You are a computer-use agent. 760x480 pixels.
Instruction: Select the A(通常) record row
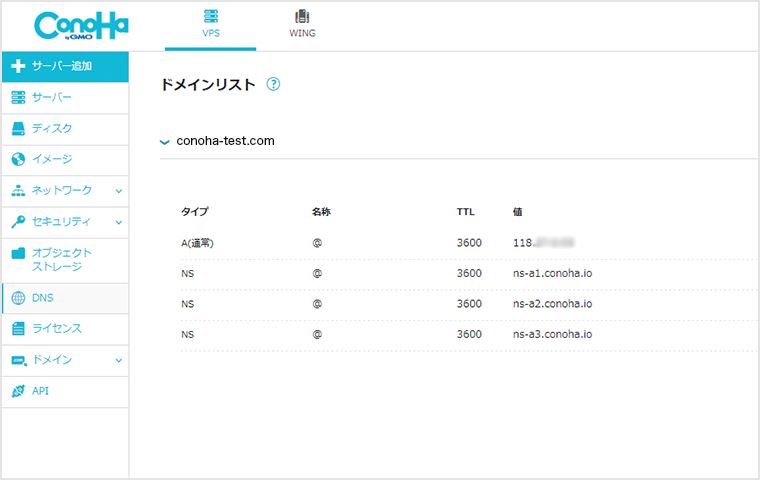pyautogui.click(x=201, y=242)
